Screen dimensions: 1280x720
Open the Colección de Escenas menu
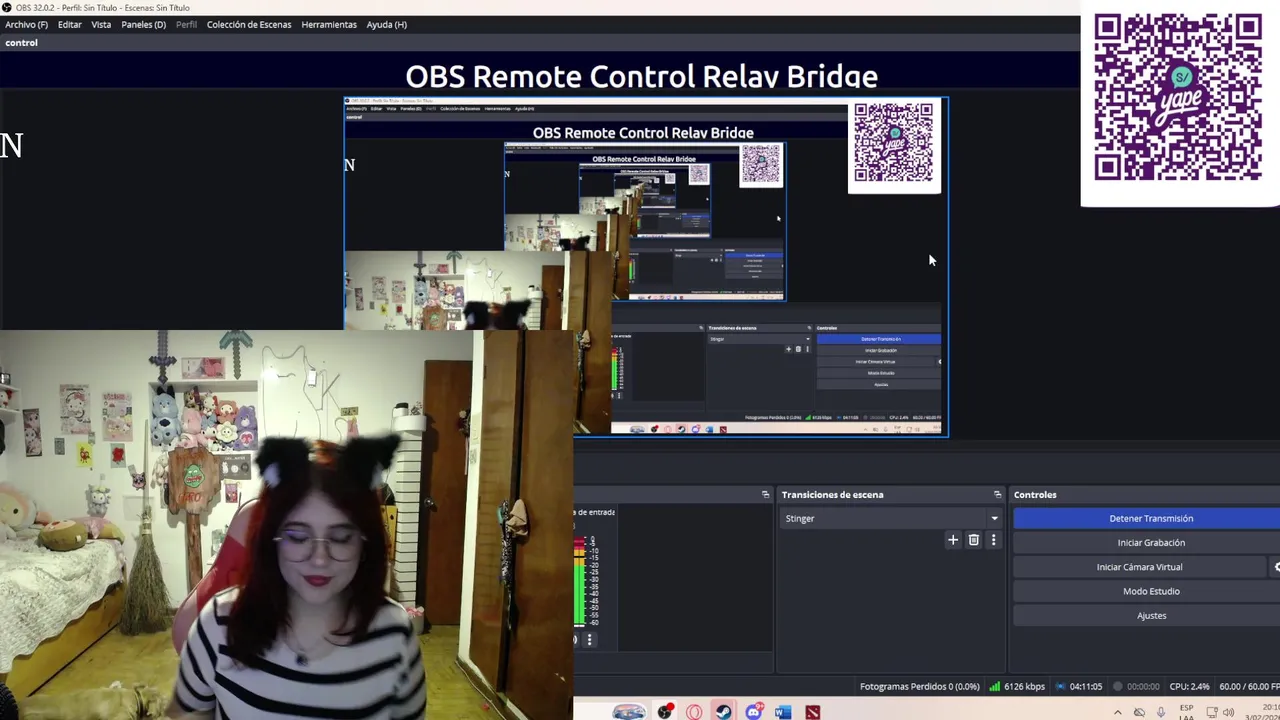tap(249, 24)
